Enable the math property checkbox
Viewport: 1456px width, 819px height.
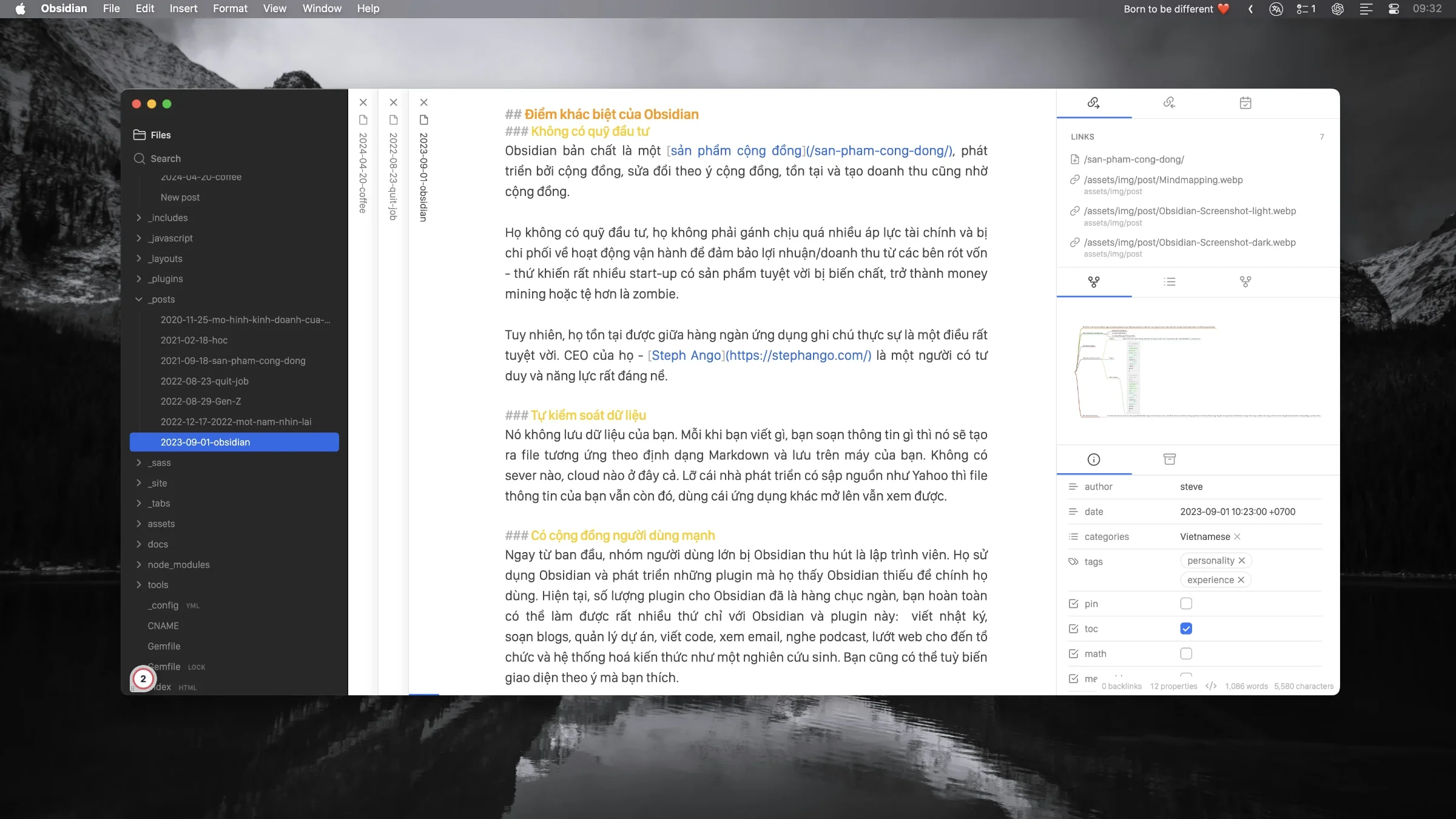pyautogui.click(x=1186, y=653)
